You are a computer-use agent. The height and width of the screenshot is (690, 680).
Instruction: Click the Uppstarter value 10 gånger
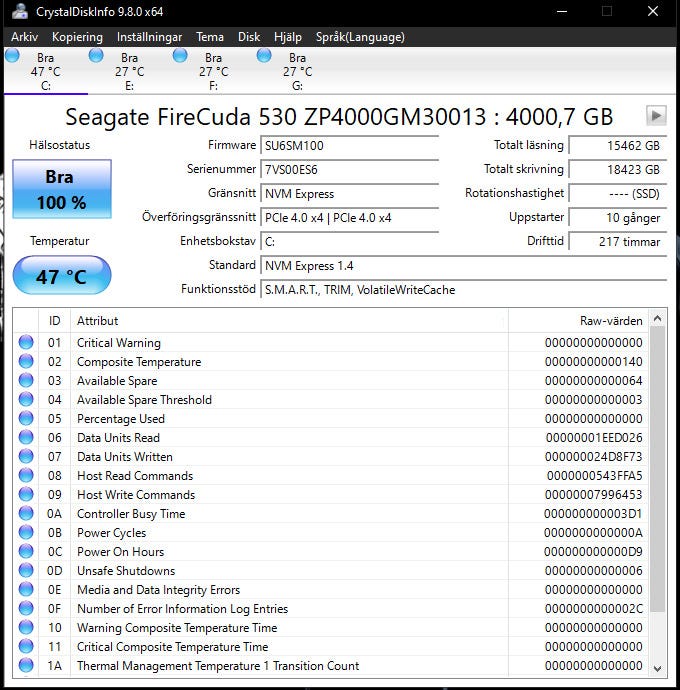(618, 217)
